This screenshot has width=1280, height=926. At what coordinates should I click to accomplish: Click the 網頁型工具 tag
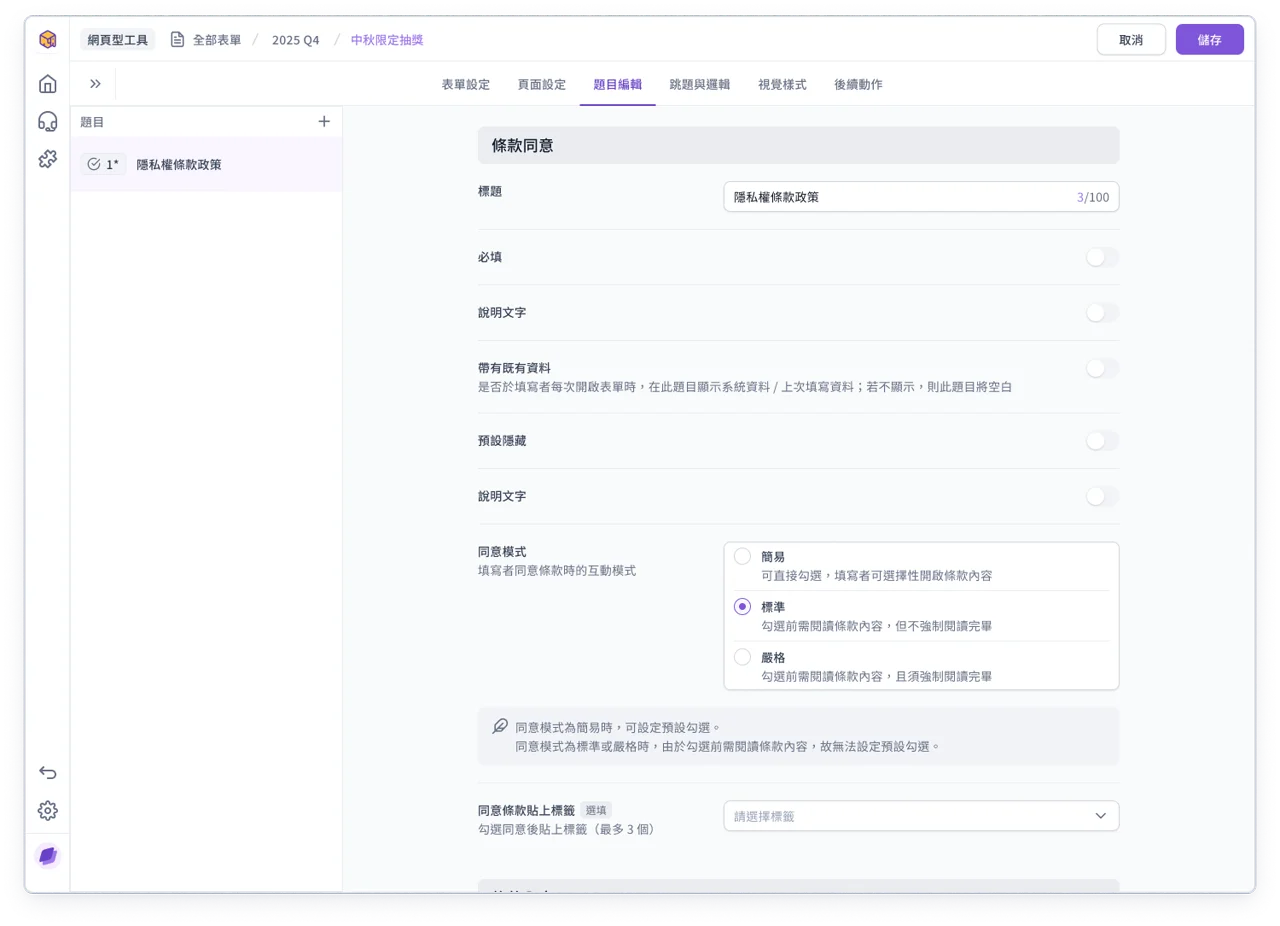pyautogui.click(x=118, y=40)
